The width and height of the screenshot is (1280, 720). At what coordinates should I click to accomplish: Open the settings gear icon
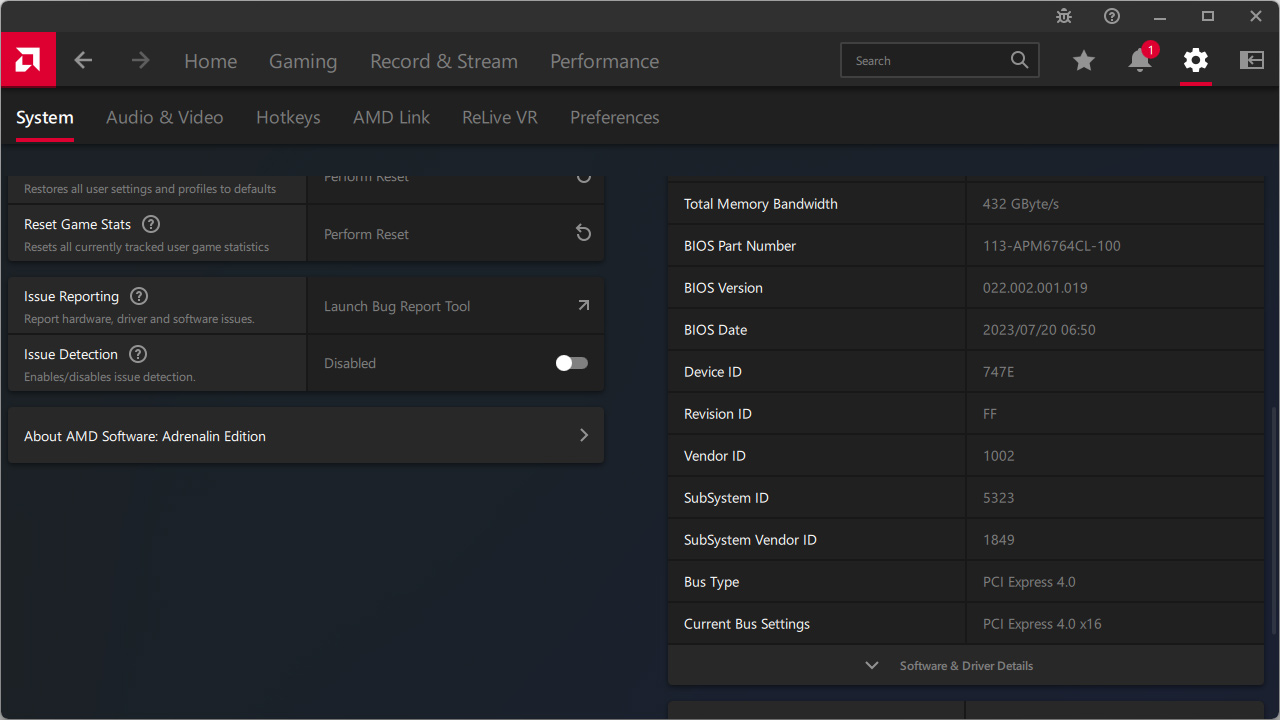pos(1196,61)
